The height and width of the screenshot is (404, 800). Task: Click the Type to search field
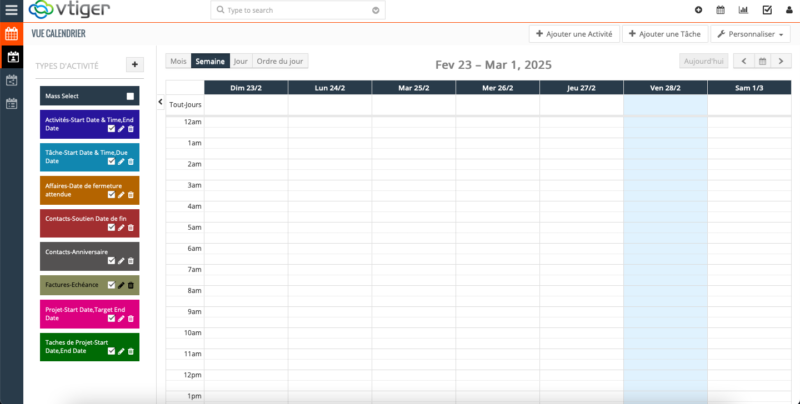[297, 10]
